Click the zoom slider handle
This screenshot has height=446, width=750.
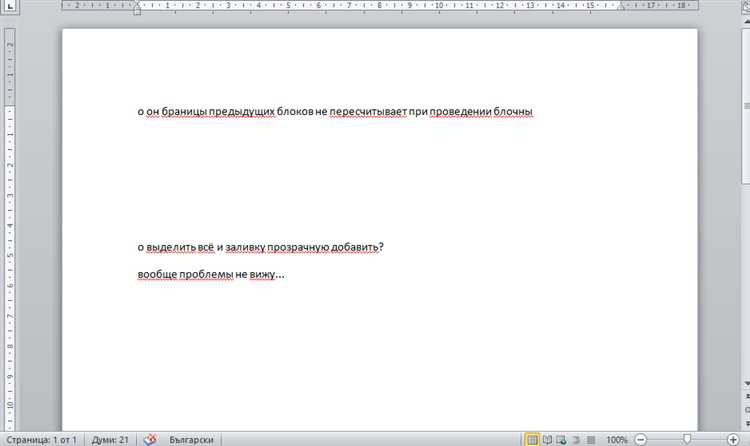point(687,439)
